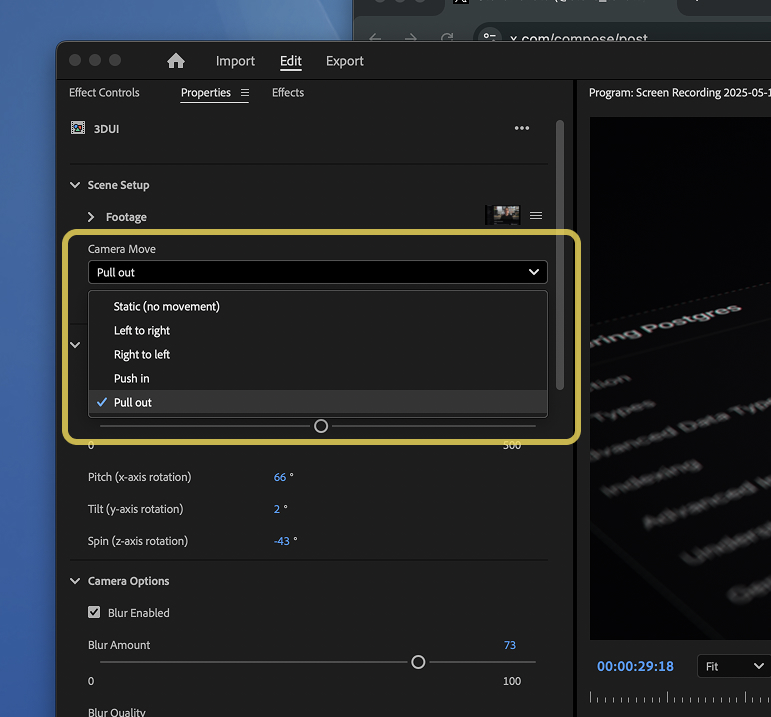Viewport: 771px width, 717px height.
Task: Open the Export tab
Action: click(x=345, y=61)
